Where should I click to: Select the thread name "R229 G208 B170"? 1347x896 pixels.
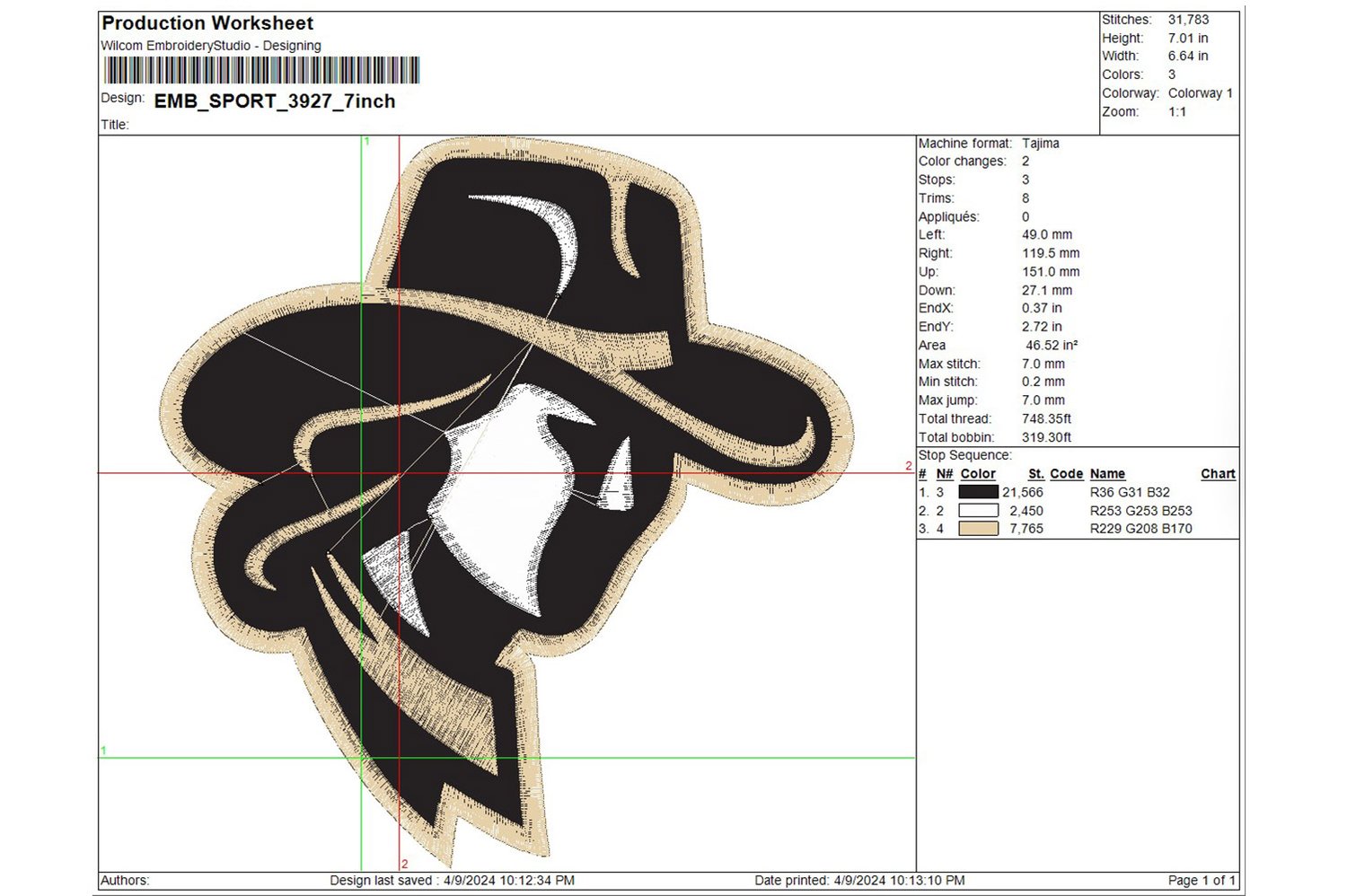tap(1141, 529)
